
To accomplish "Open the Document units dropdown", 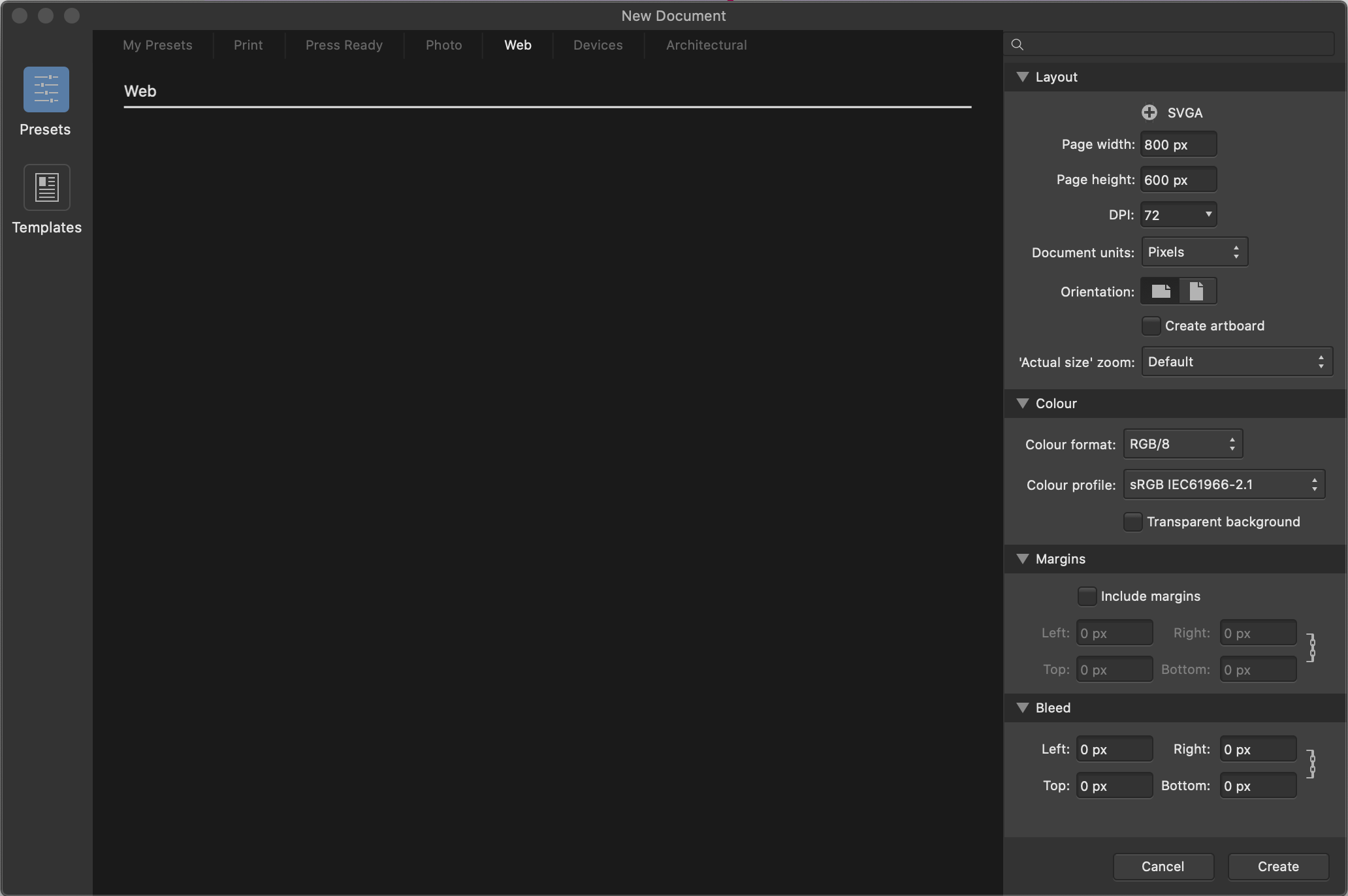I will pyautogui.click(x=1195, y=252).
